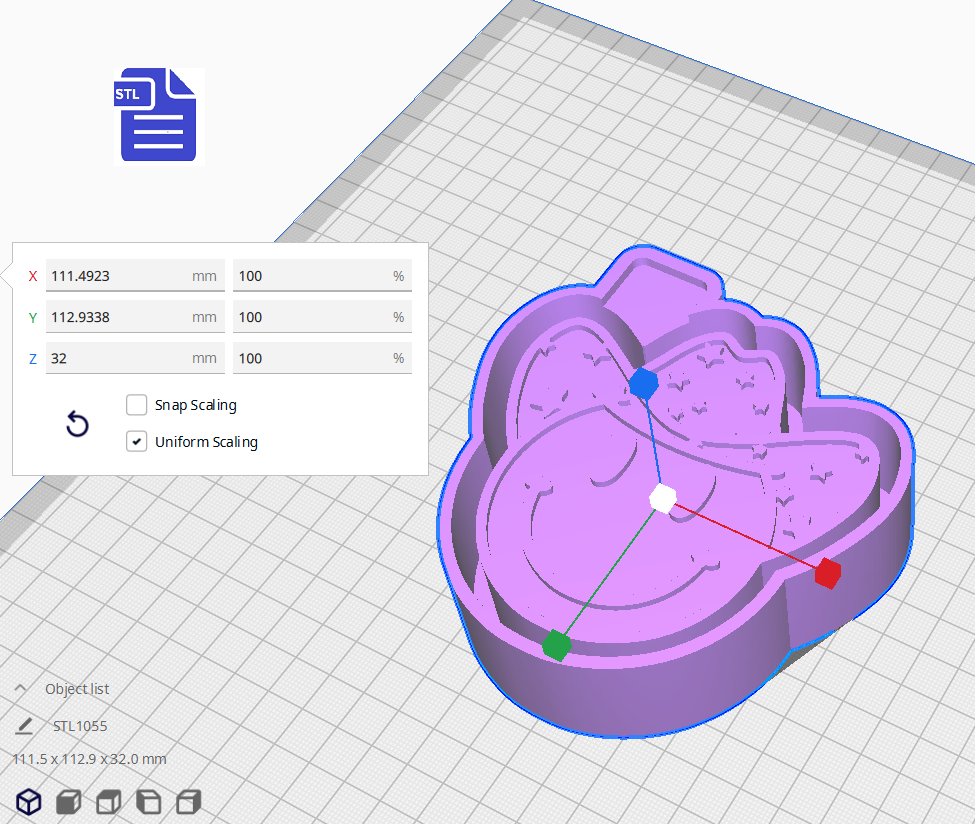Select STL1055 in the object list

[x=81, y=726]
